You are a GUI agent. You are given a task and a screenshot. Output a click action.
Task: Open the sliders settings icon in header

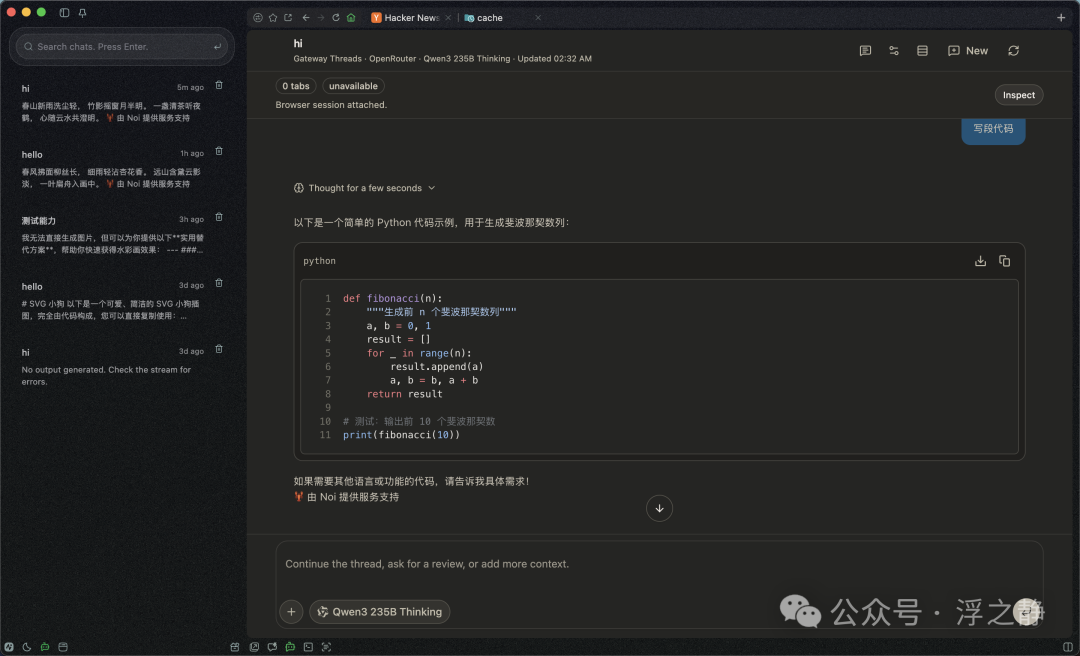click(x=893, y=51)
